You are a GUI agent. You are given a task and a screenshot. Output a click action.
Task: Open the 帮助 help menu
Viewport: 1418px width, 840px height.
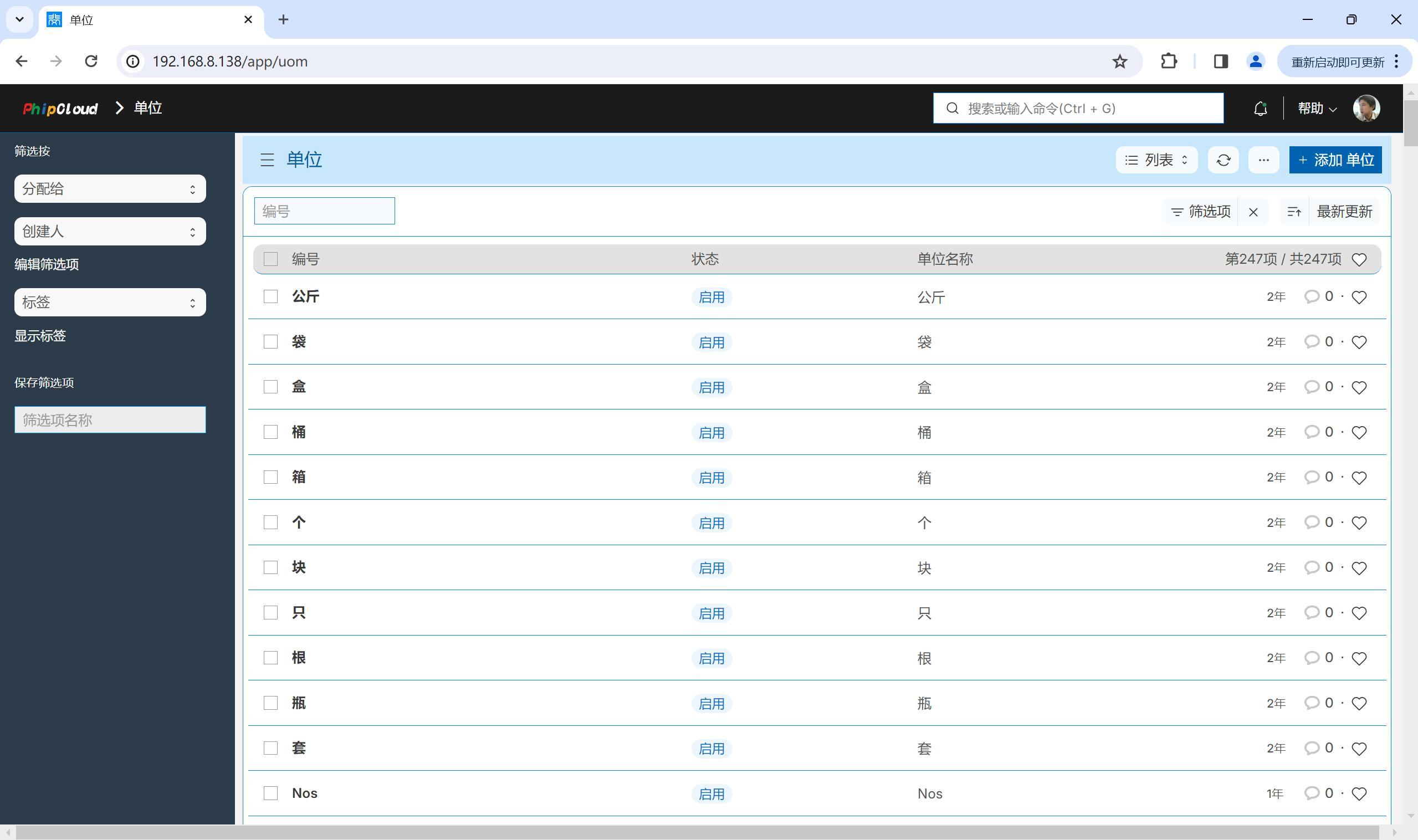pyautogui.click(x=1317, y=108)
